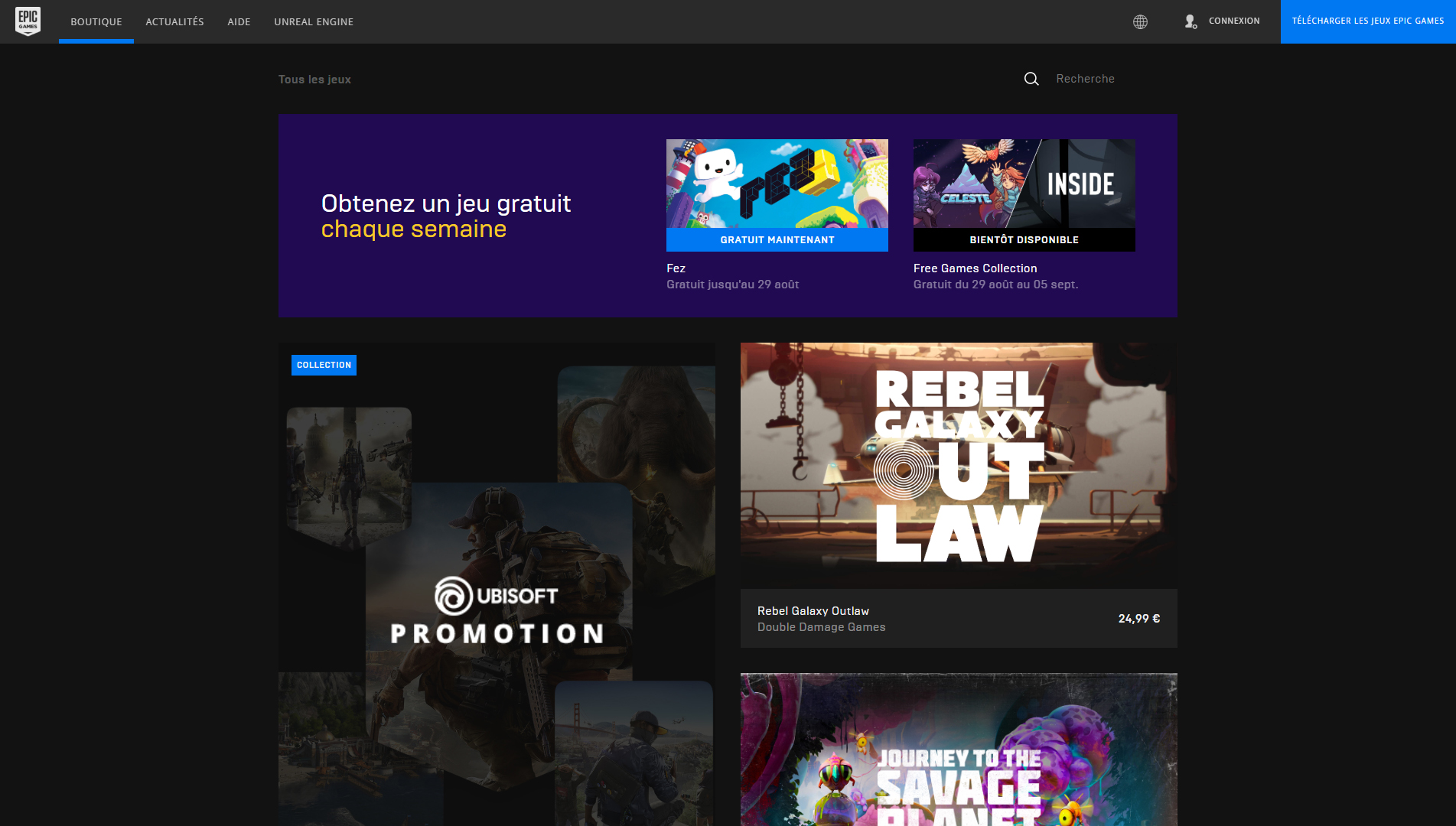
Task: Click the Rebel Galaxy Outlaw title
Action: tap(813, 611)
